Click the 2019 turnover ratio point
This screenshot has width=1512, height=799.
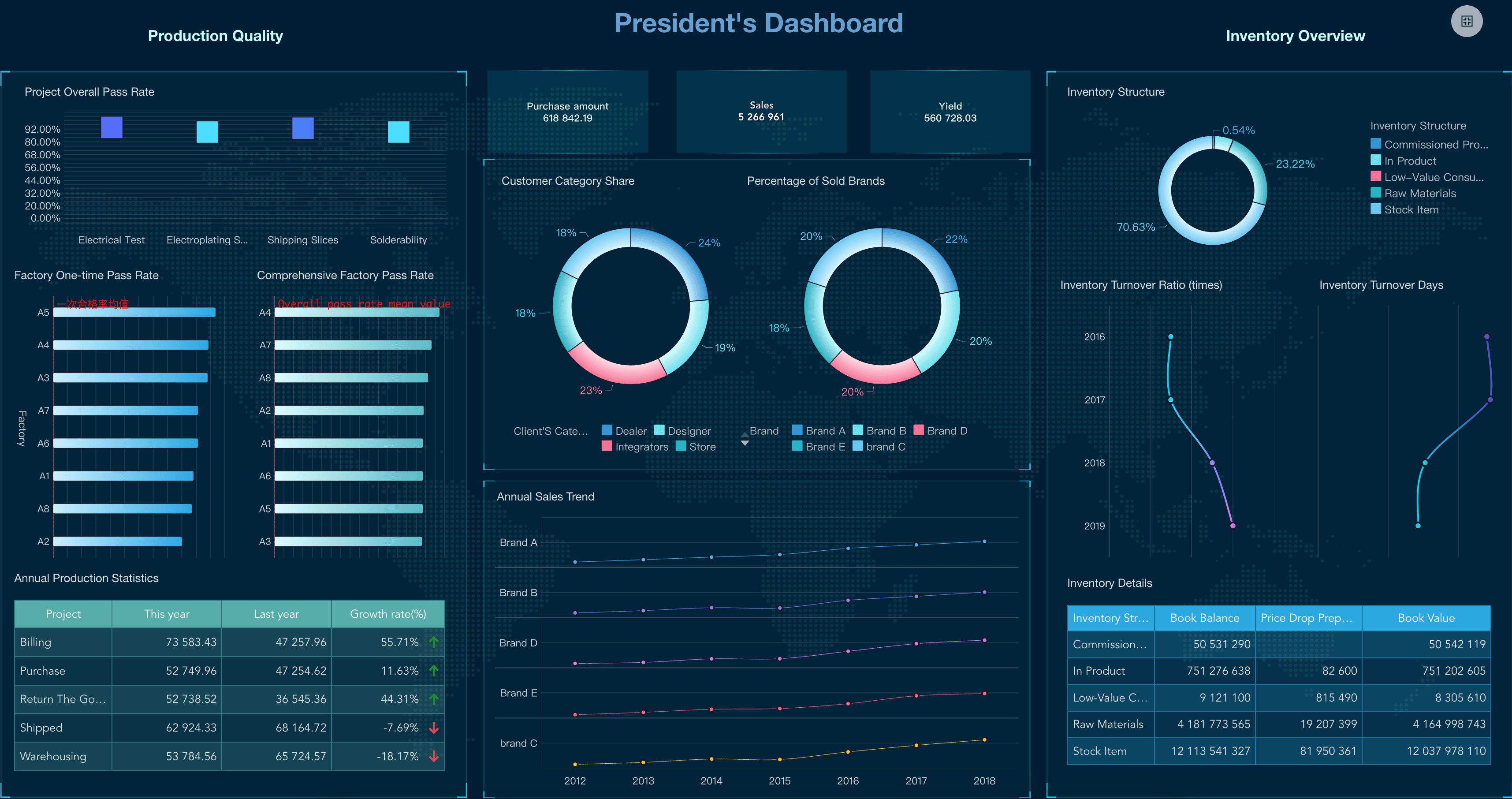point(1233,526)
